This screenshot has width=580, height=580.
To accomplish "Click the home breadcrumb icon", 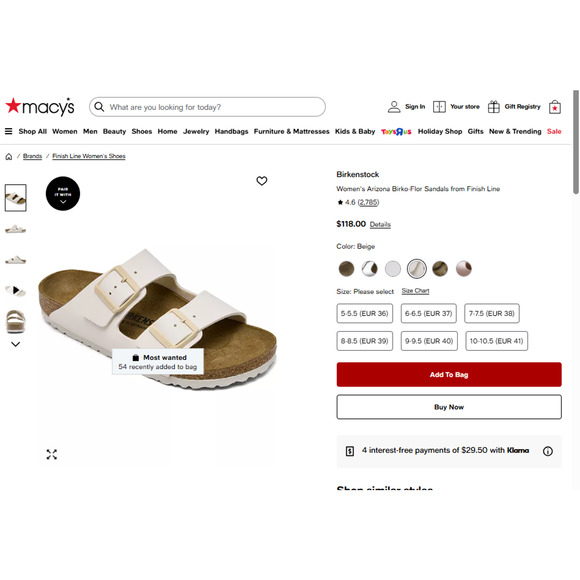I will click(x=9, y=156).
